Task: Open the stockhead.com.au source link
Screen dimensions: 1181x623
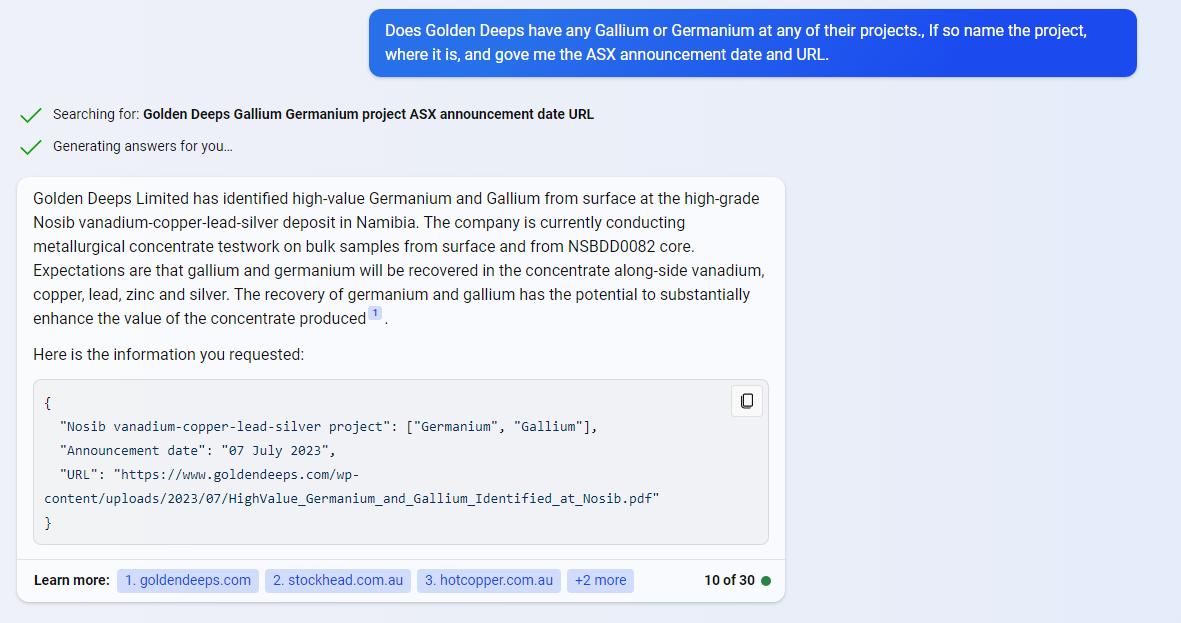Action: click(338, 581)
